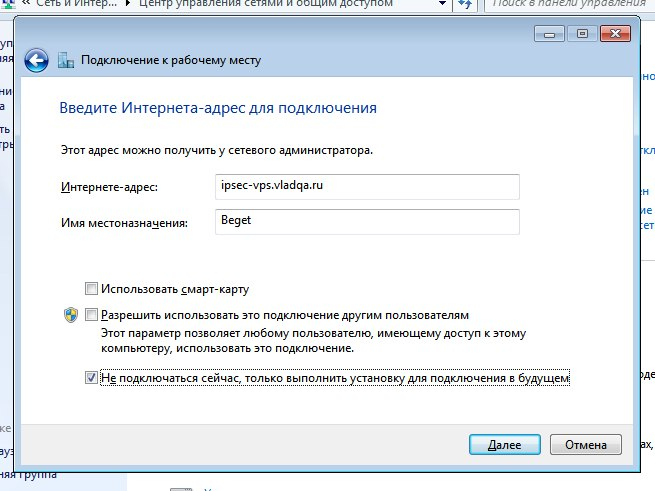Expand the breadcrumb arrow after 'Сеть и Интер...'

pyautogui.click(x=128, y=4)
